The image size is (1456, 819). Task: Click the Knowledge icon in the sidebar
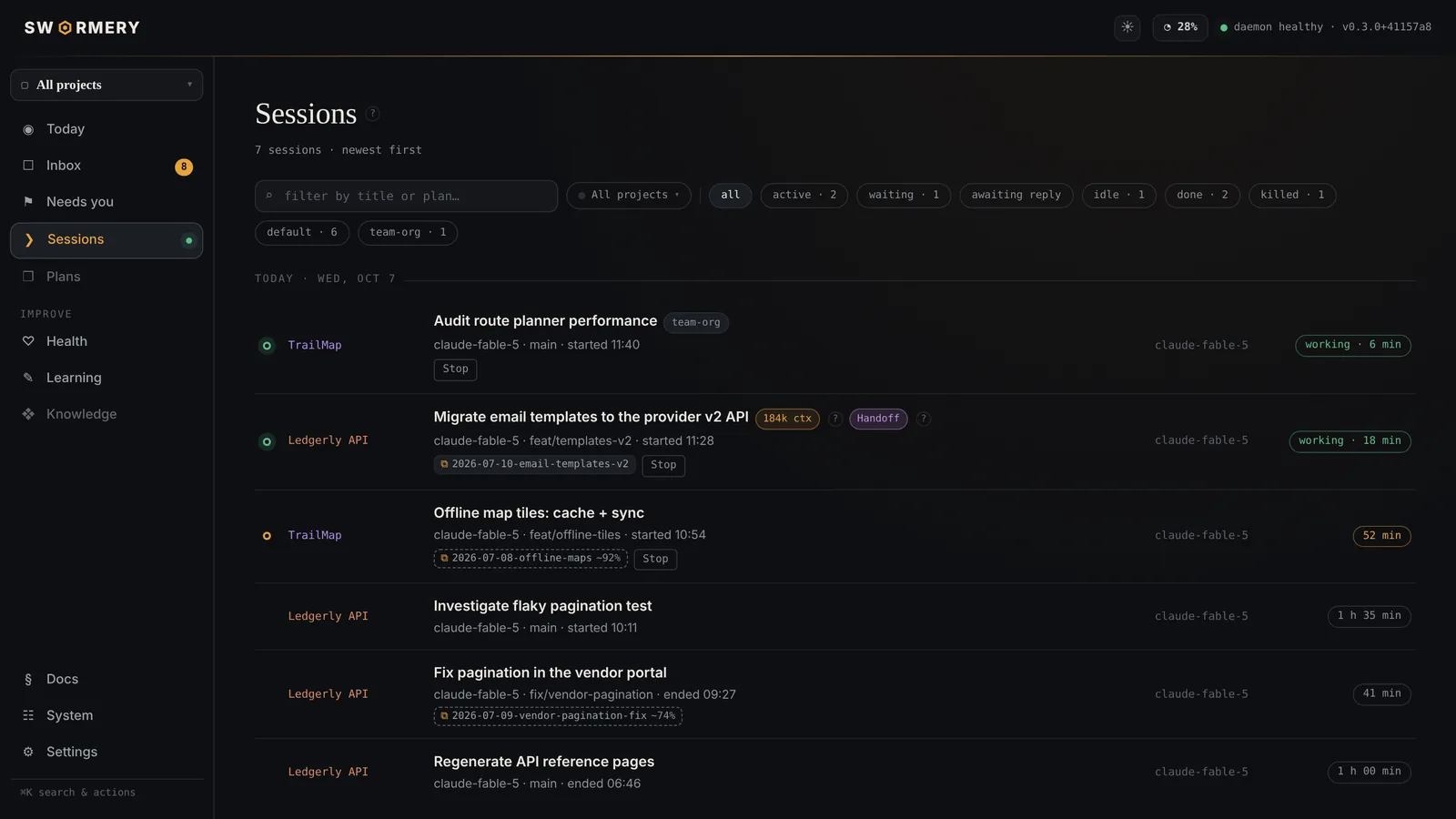pyautogui.click(x=28, y=414)
